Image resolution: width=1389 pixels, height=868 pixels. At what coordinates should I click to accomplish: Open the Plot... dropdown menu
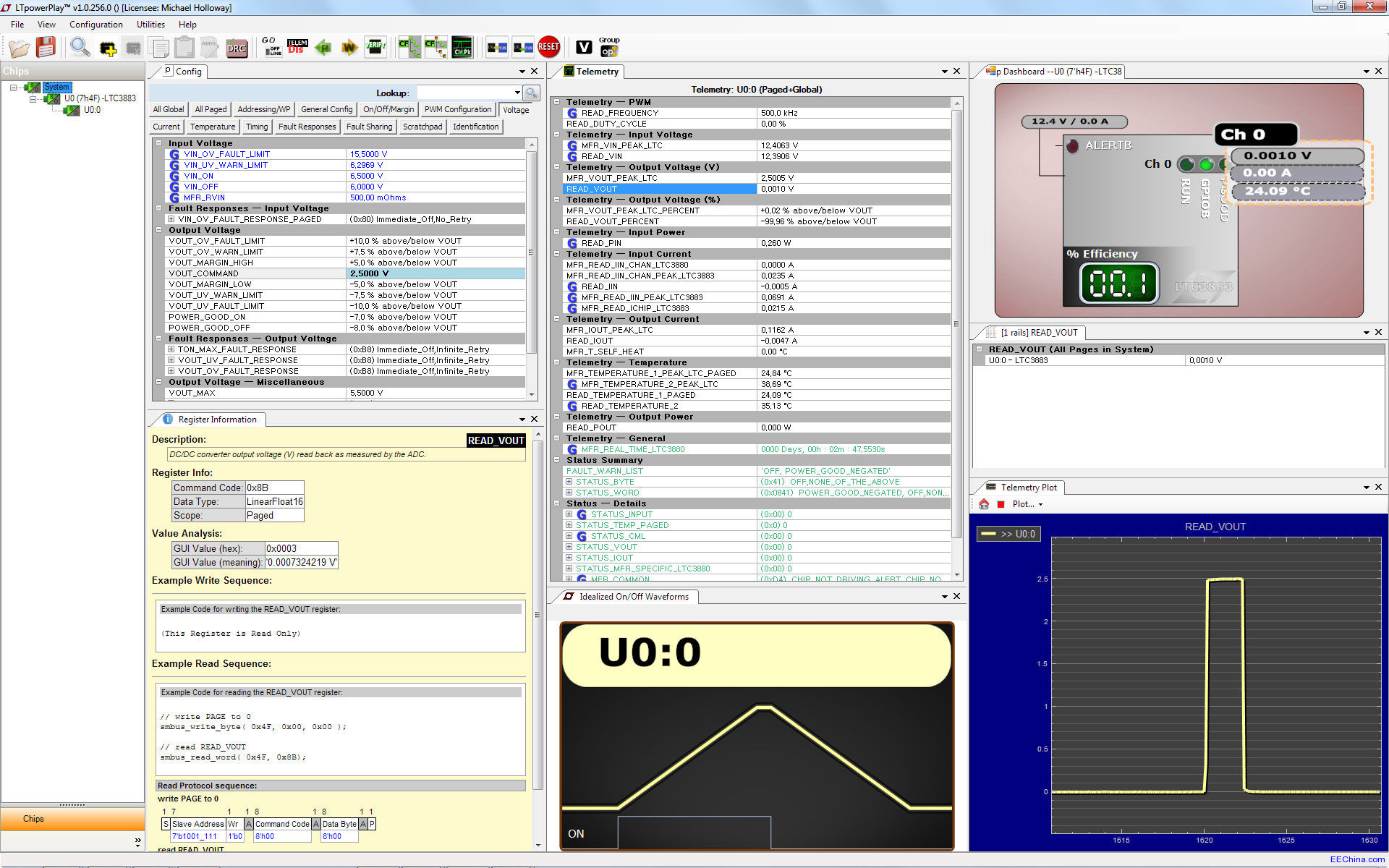(1027, 504)
